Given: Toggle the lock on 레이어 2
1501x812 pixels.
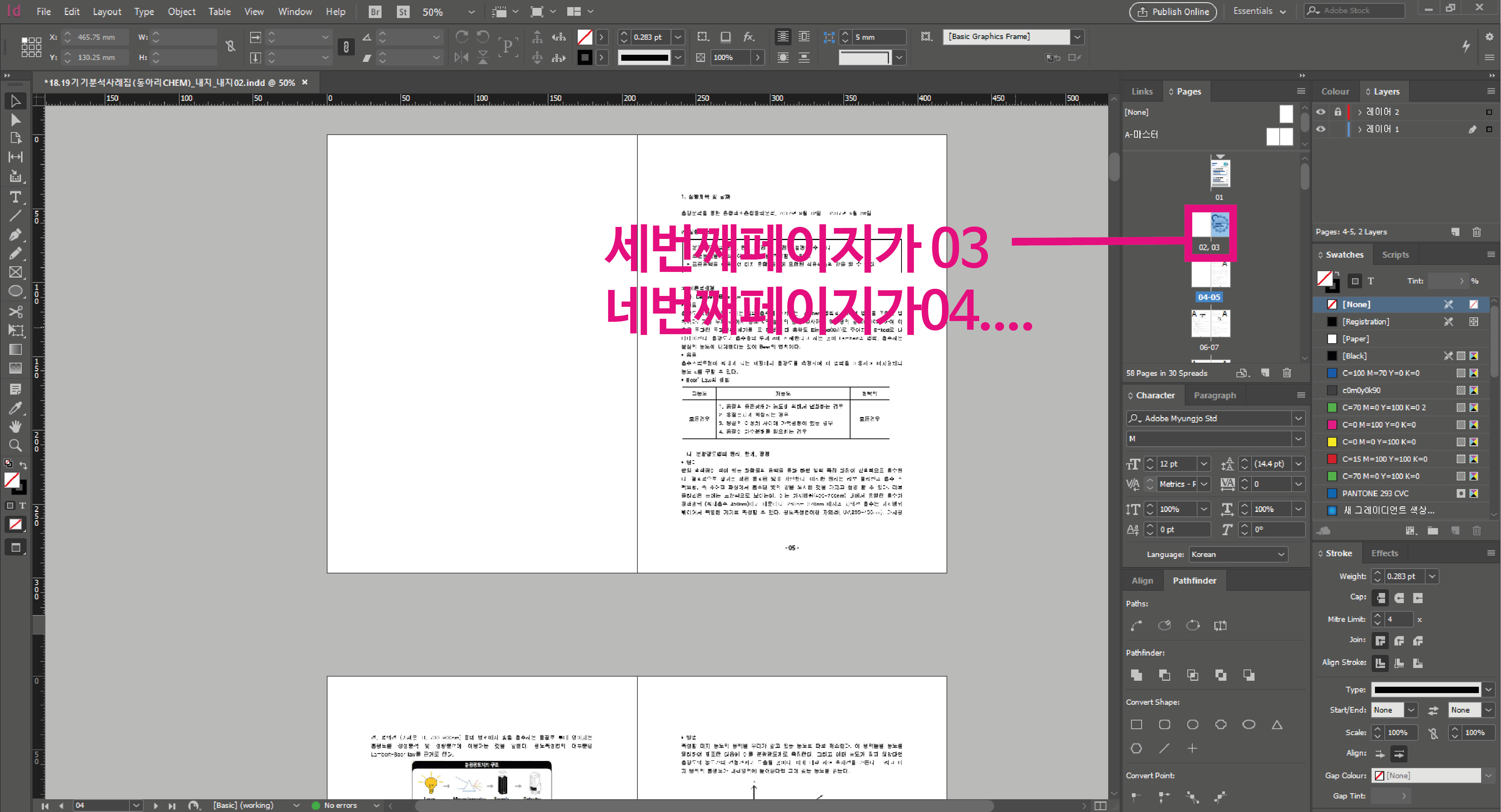Looking at the screenshot, I should (1338, 112).
